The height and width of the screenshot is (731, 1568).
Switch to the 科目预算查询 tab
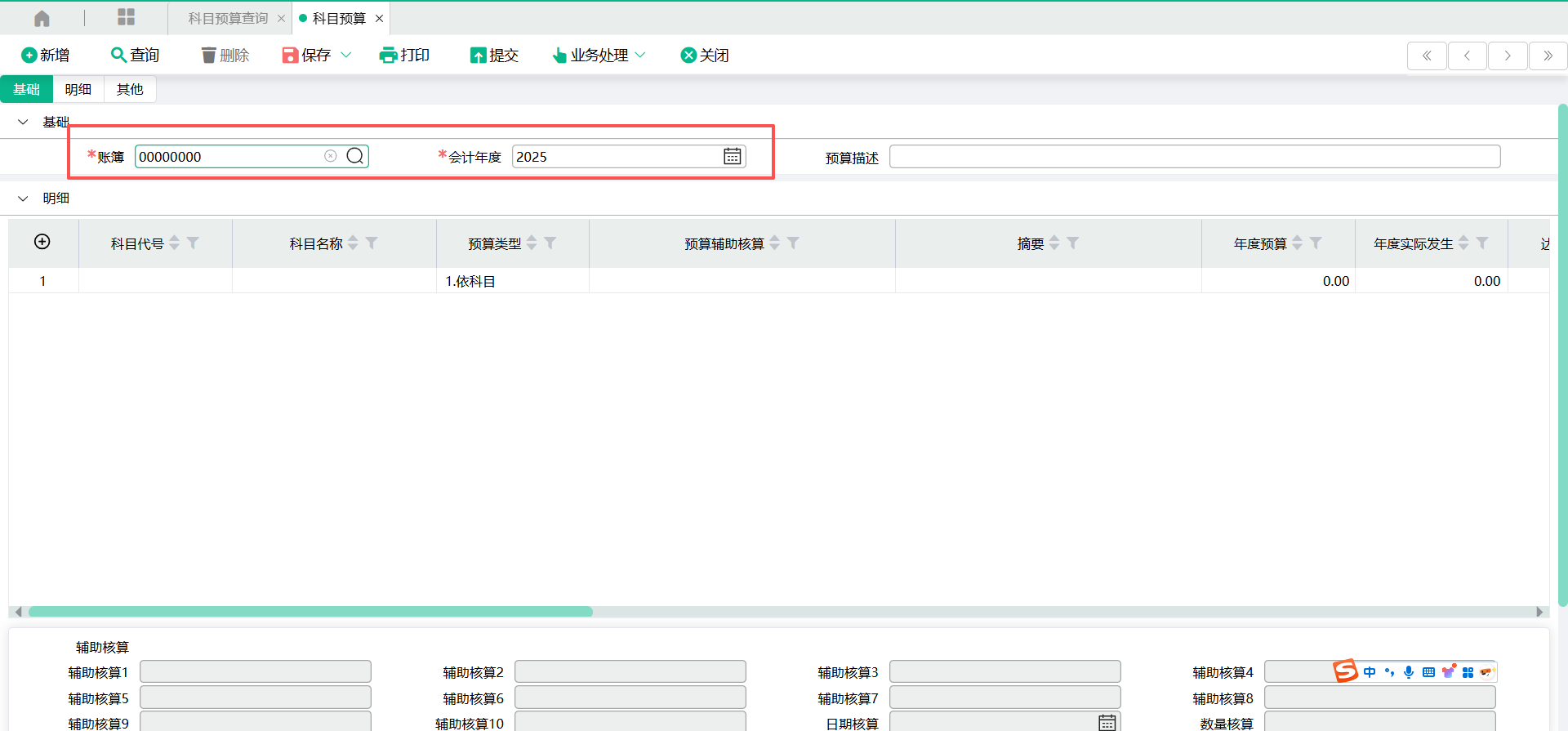point(228,18)
